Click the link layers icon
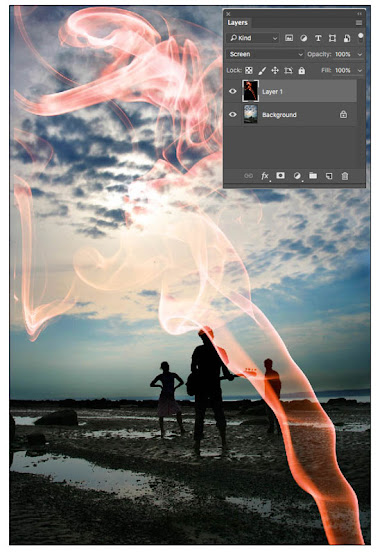 pos(248,176)
